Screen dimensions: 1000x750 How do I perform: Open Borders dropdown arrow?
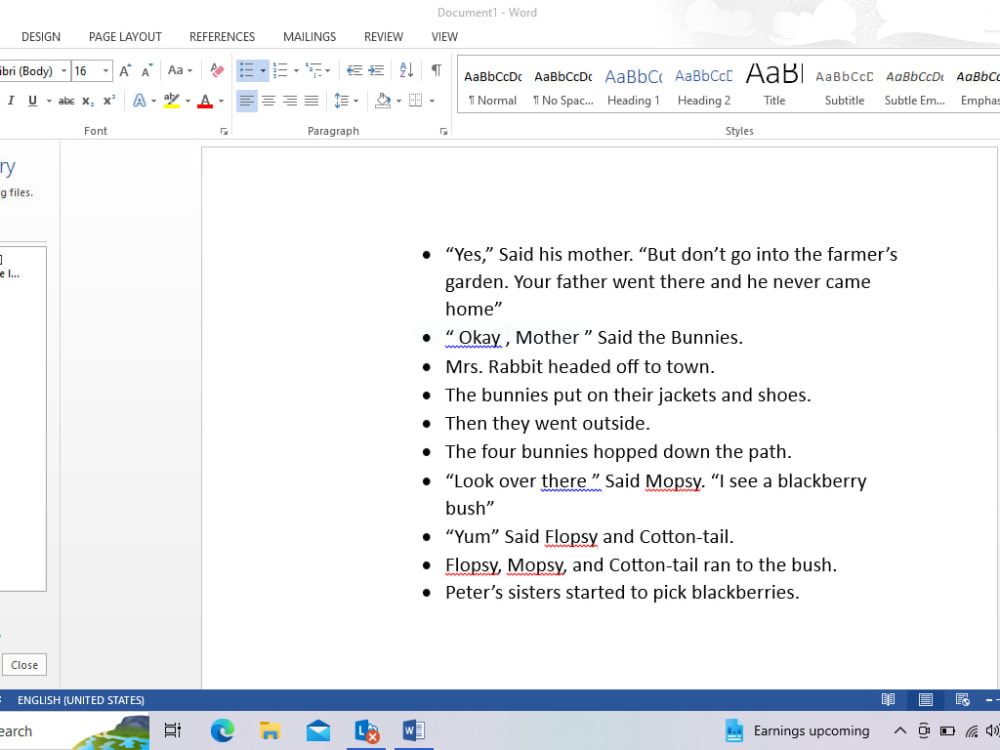(x=432, y=101)
